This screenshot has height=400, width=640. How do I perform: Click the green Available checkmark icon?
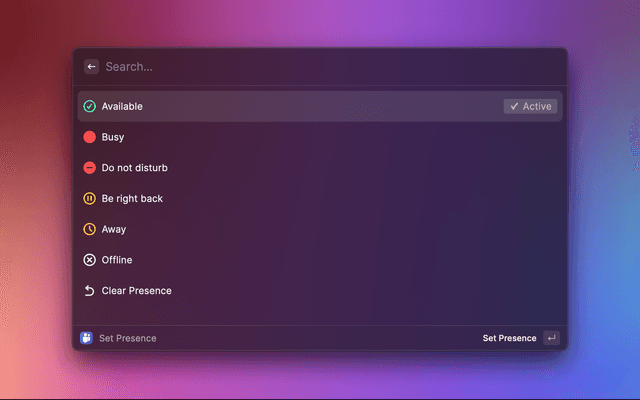pos(89,106)
